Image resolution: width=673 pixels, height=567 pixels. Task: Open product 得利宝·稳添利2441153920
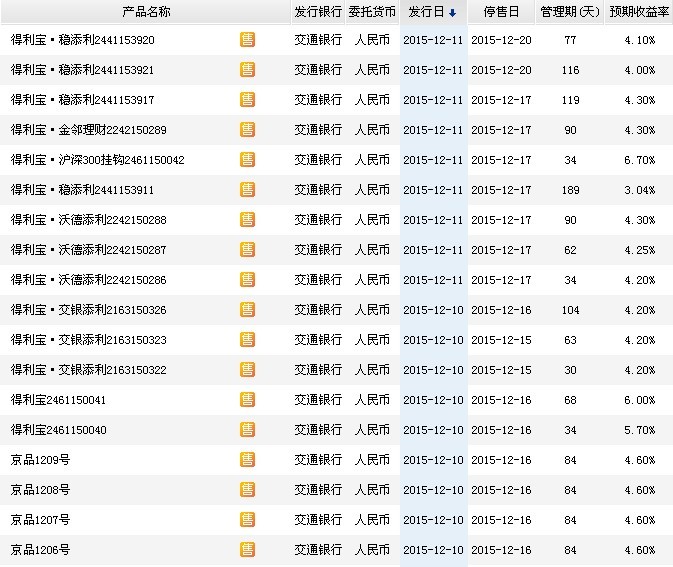pyautogui.click(x=83, y=40)
